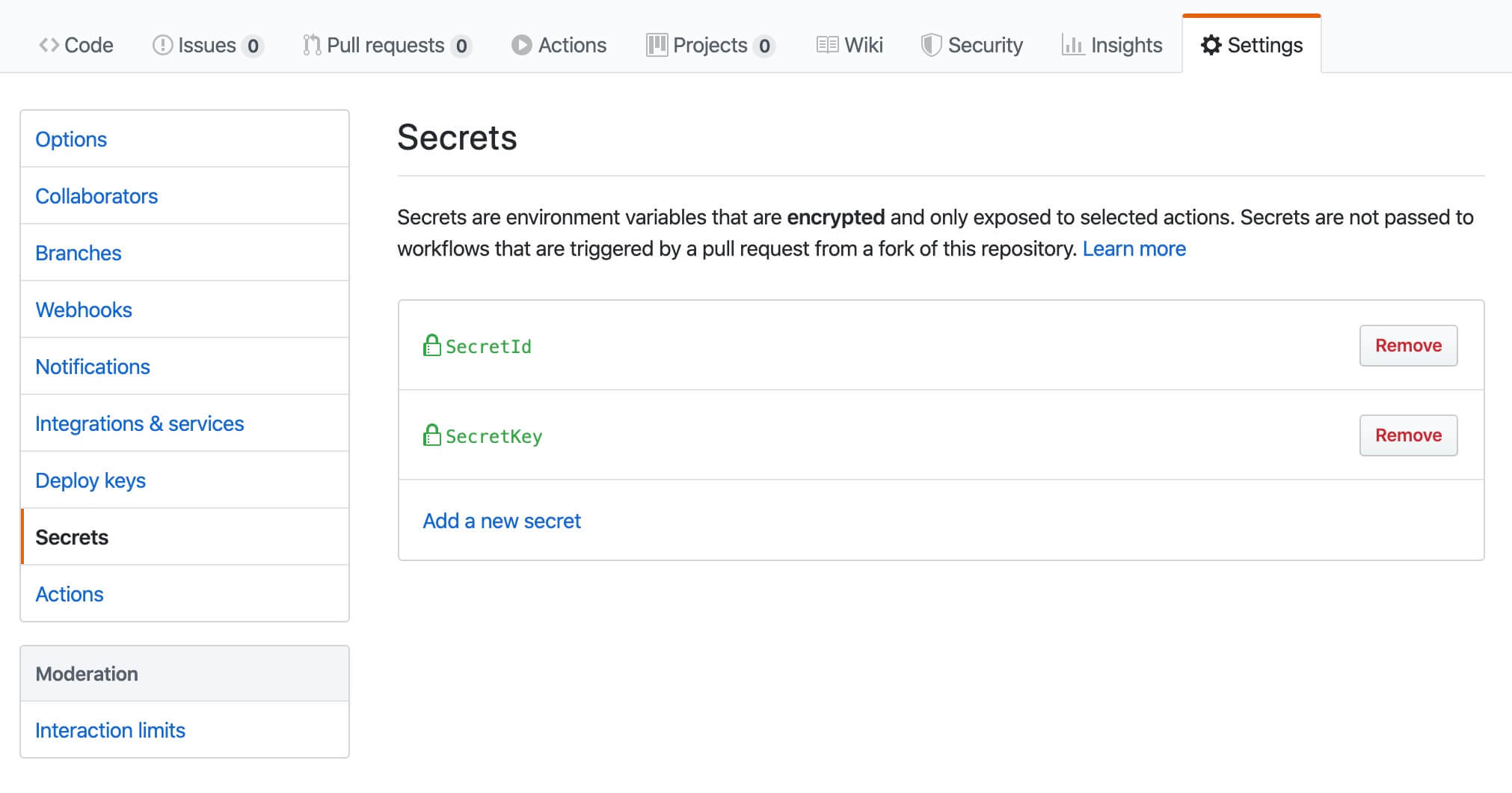The height and width of the screenshot is (793, 1512).
Task: Select Deploy keys in the sidebar
Action: tap(90, 480)
